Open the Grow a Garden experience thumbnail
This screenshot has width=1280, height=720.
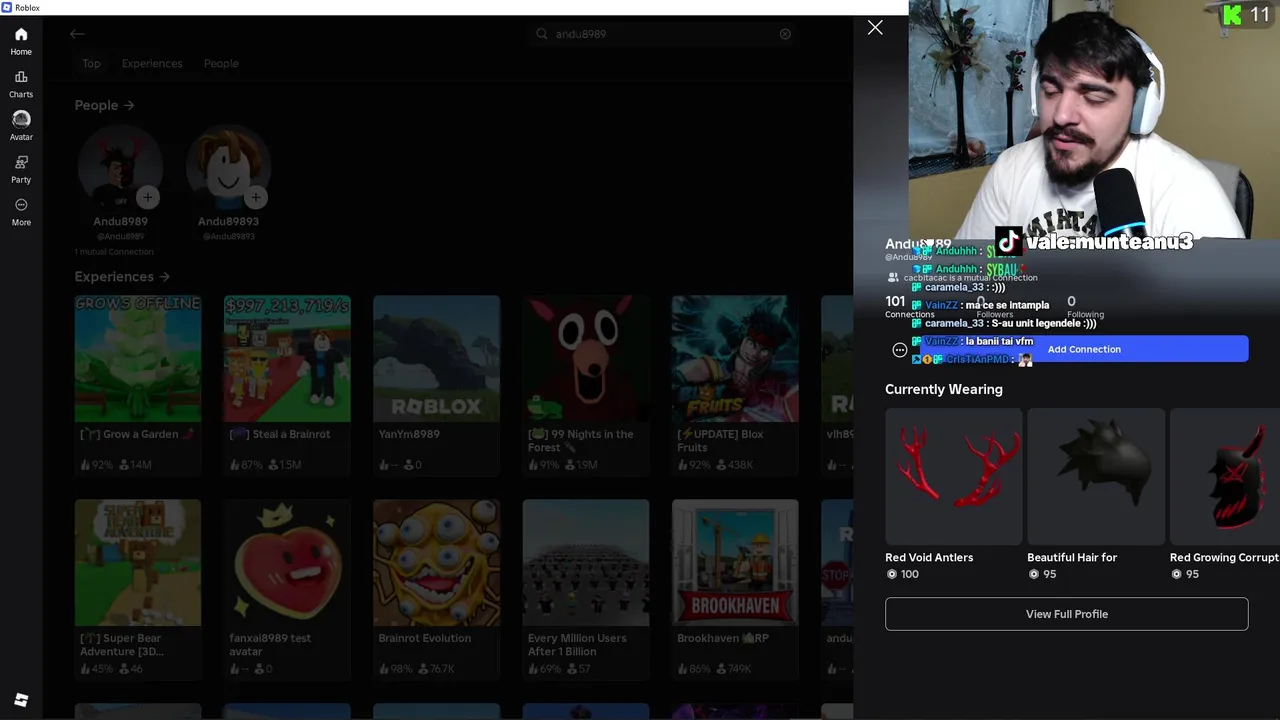pos(138,358)
